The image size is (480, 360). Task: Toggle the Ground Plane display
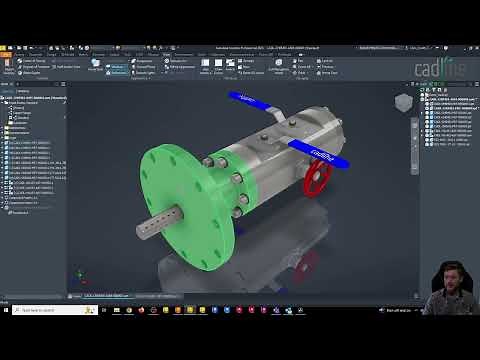pyautogui.click(x=143, y=67)
